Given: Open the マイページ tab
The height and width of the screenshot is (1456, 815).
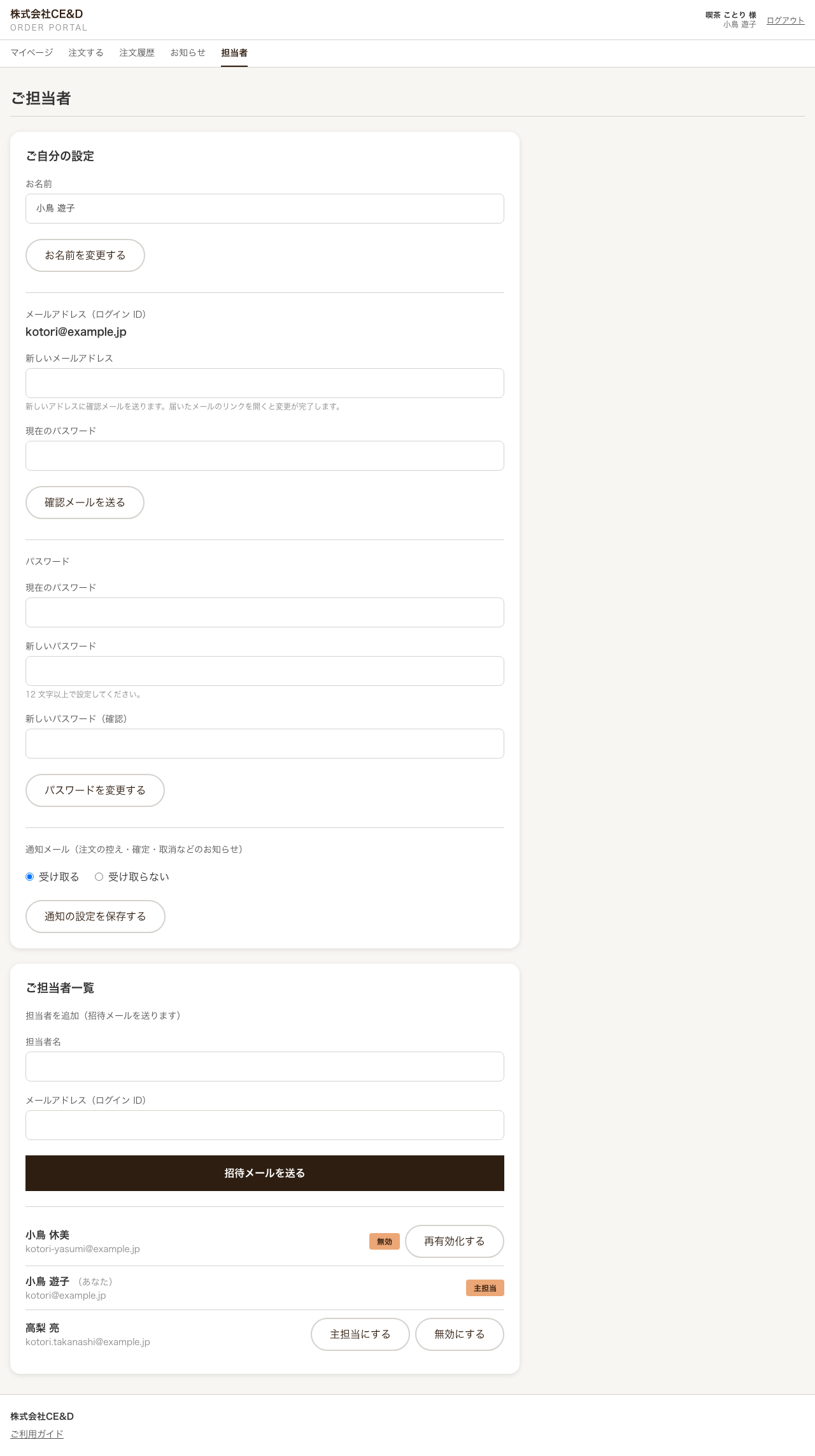Looking at the screenshot, I should [32, 53].
